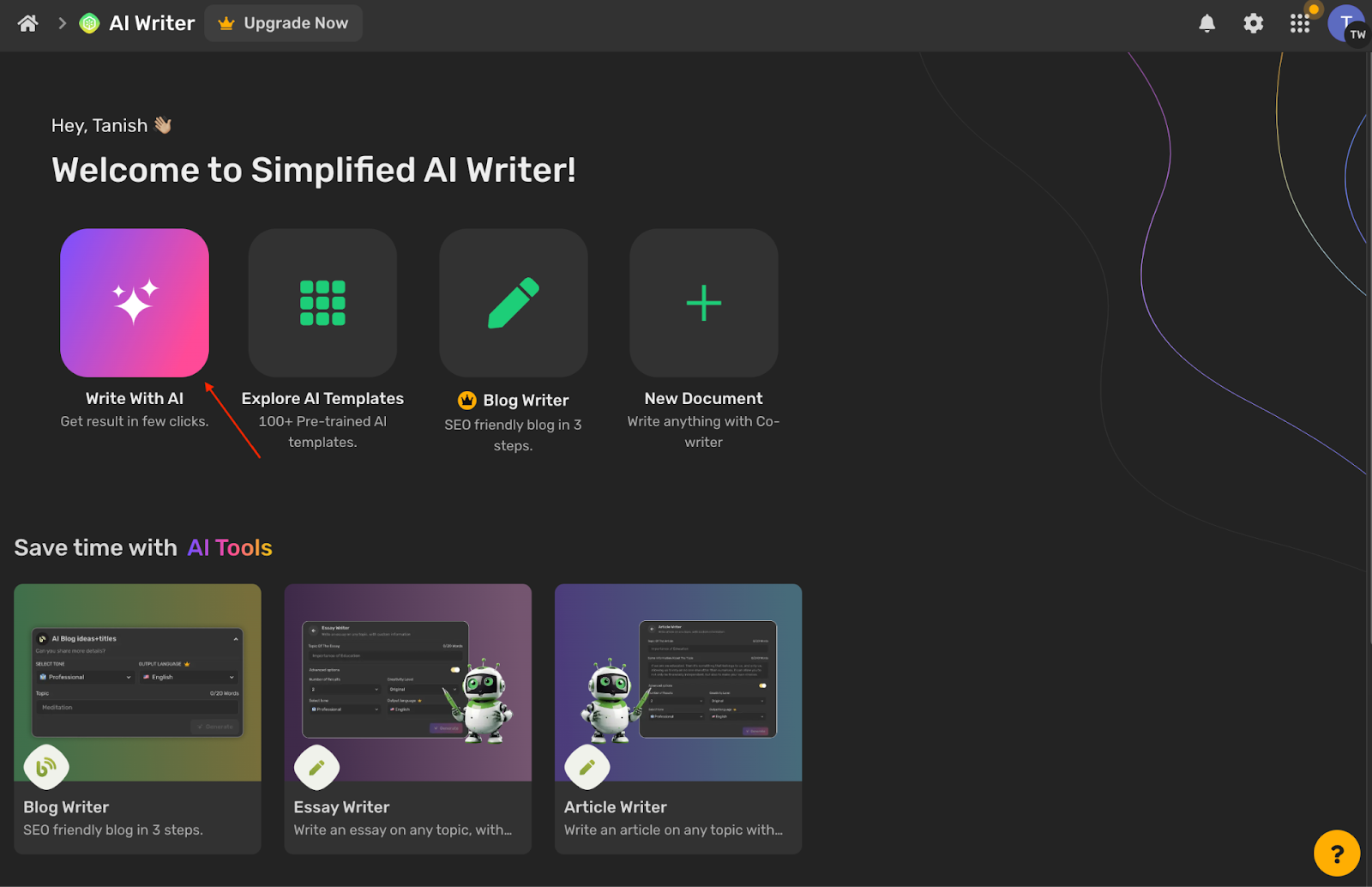Open the user profile avatar
The image size is (1372, 887).
(1346, 23)
